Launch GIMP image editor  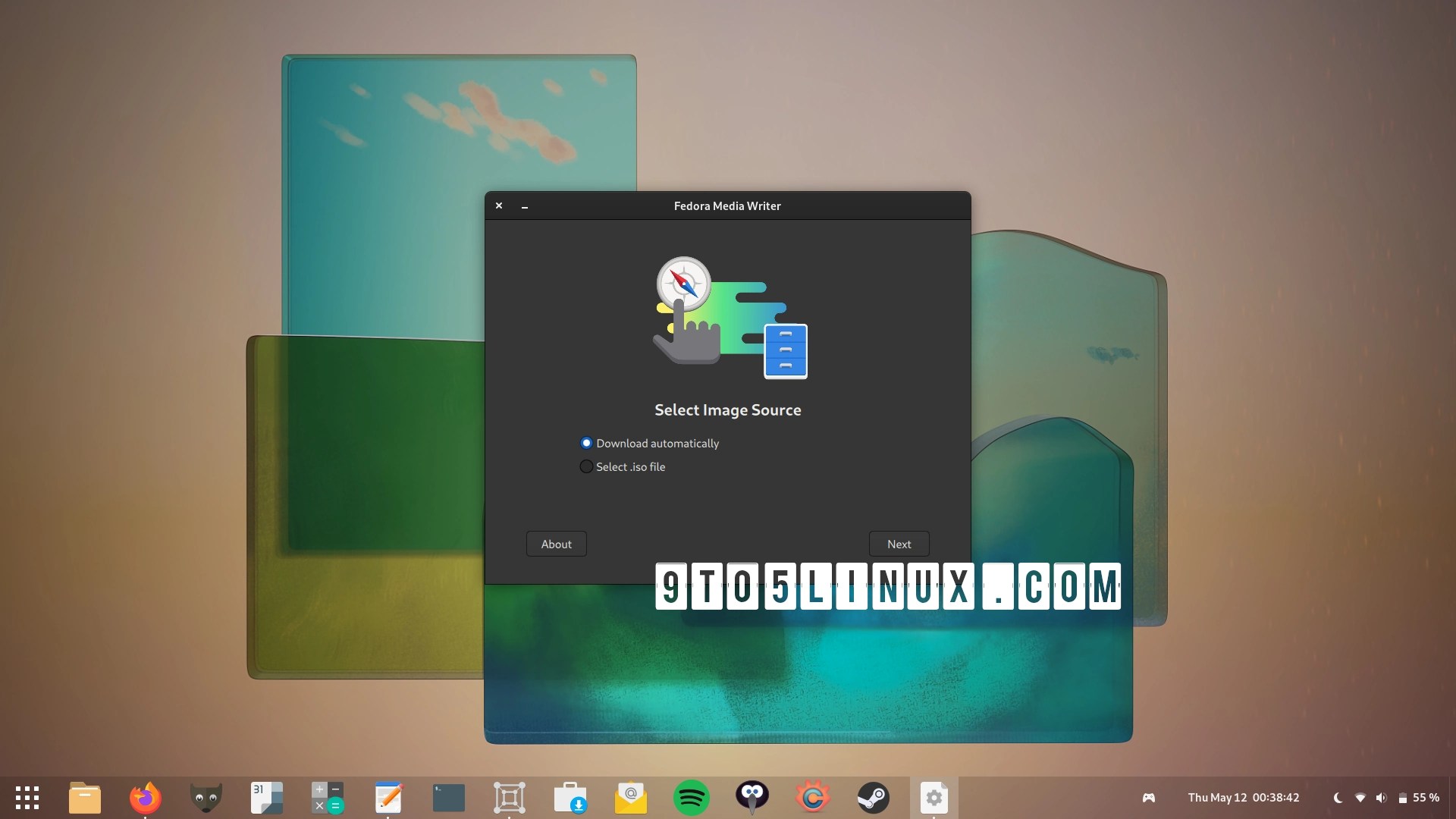(x=206, y=798)
